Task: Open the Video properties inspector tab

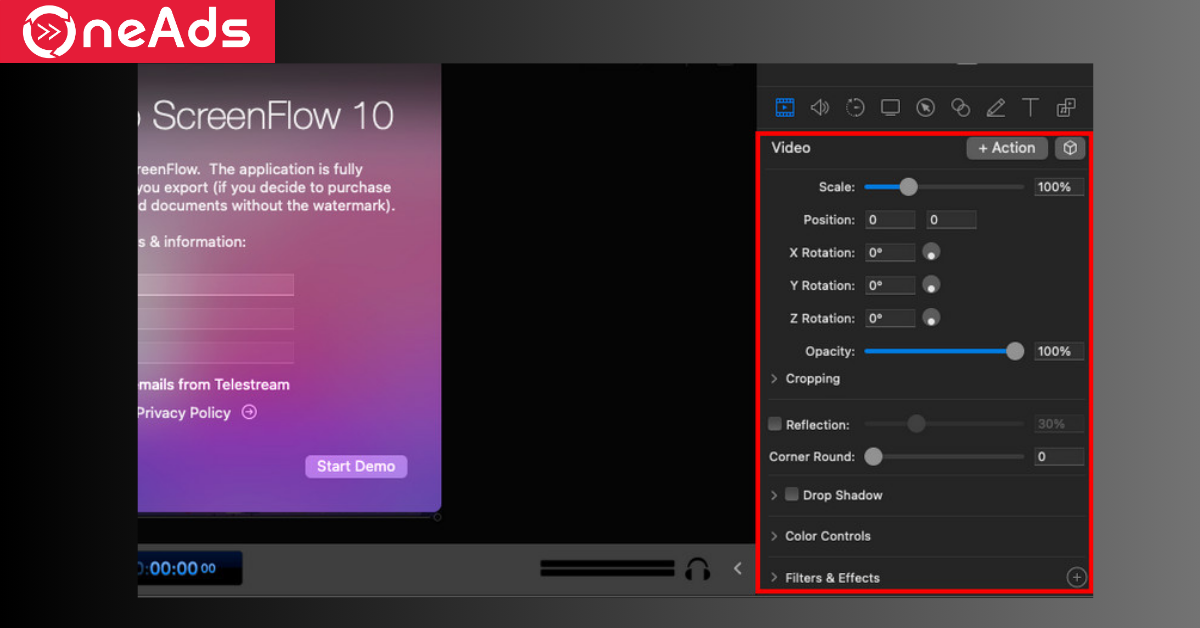Action: (x=785, y=107)
